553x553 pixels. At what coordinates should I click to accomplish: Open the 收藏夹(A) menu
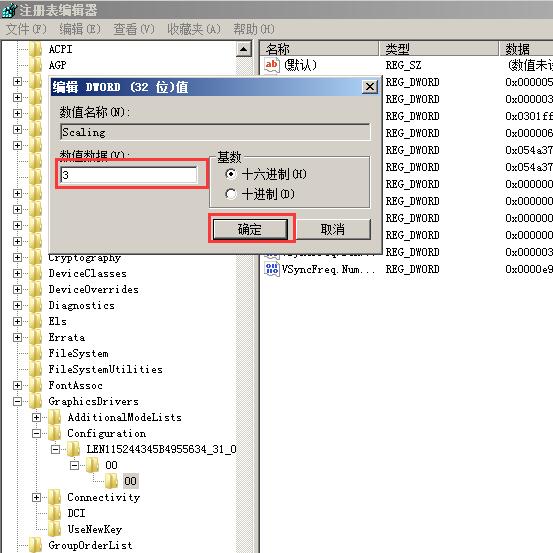click(x=194, y=29)
